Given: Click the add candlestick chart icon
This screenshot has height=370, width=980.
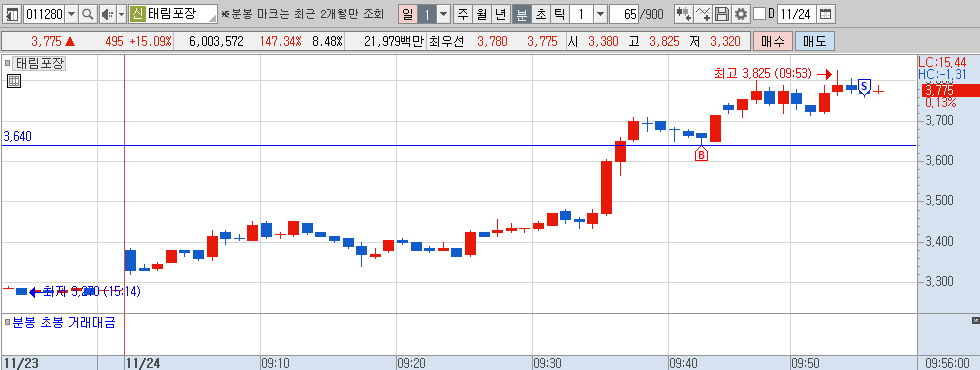Looking at the screenshot, I should pyautogui.click(x=684, y=14).
